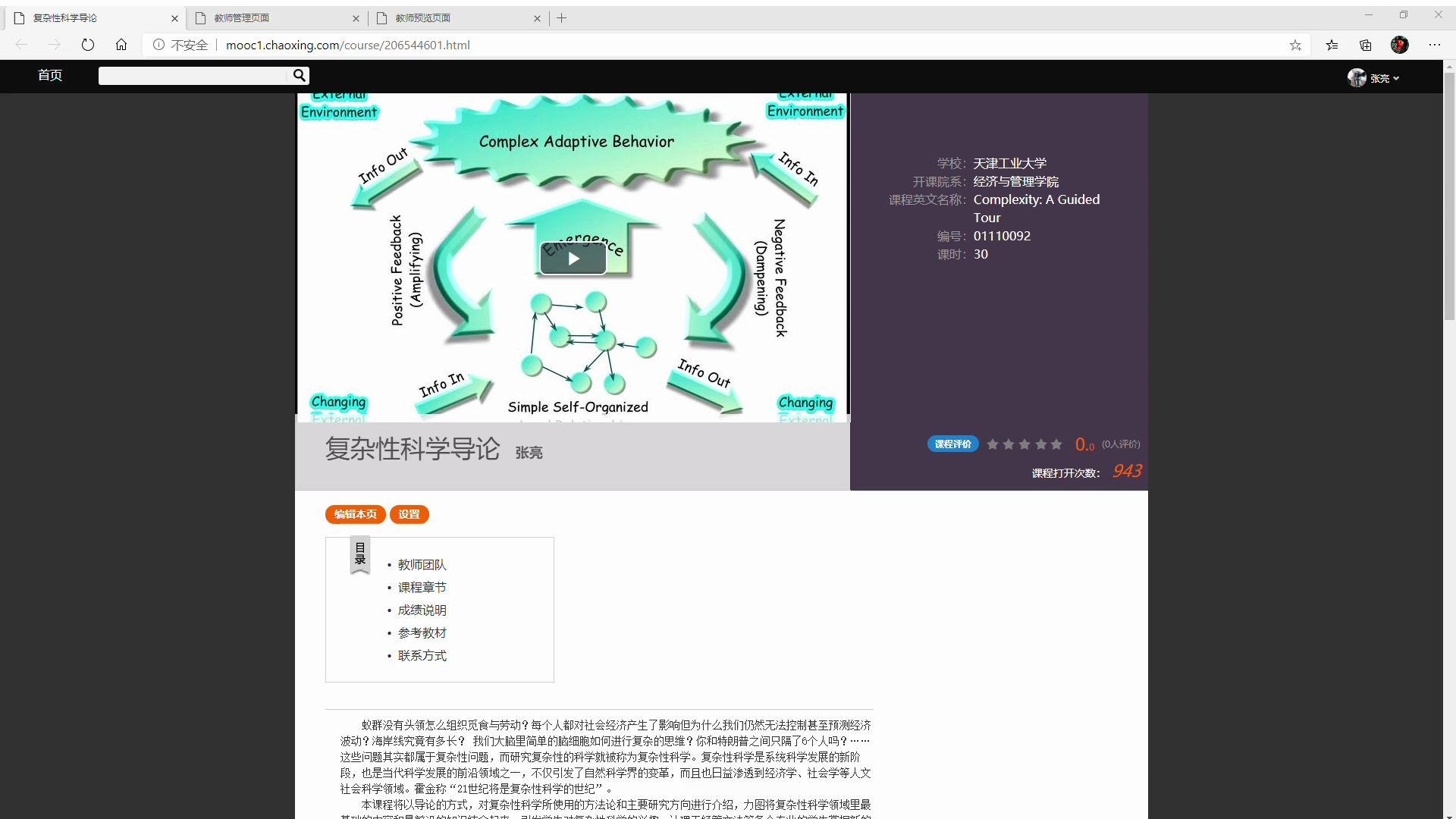Viewport: 1456px width, 819px height.
Task: Click the user avatar in site header
Action: (x=1357, y=77)
